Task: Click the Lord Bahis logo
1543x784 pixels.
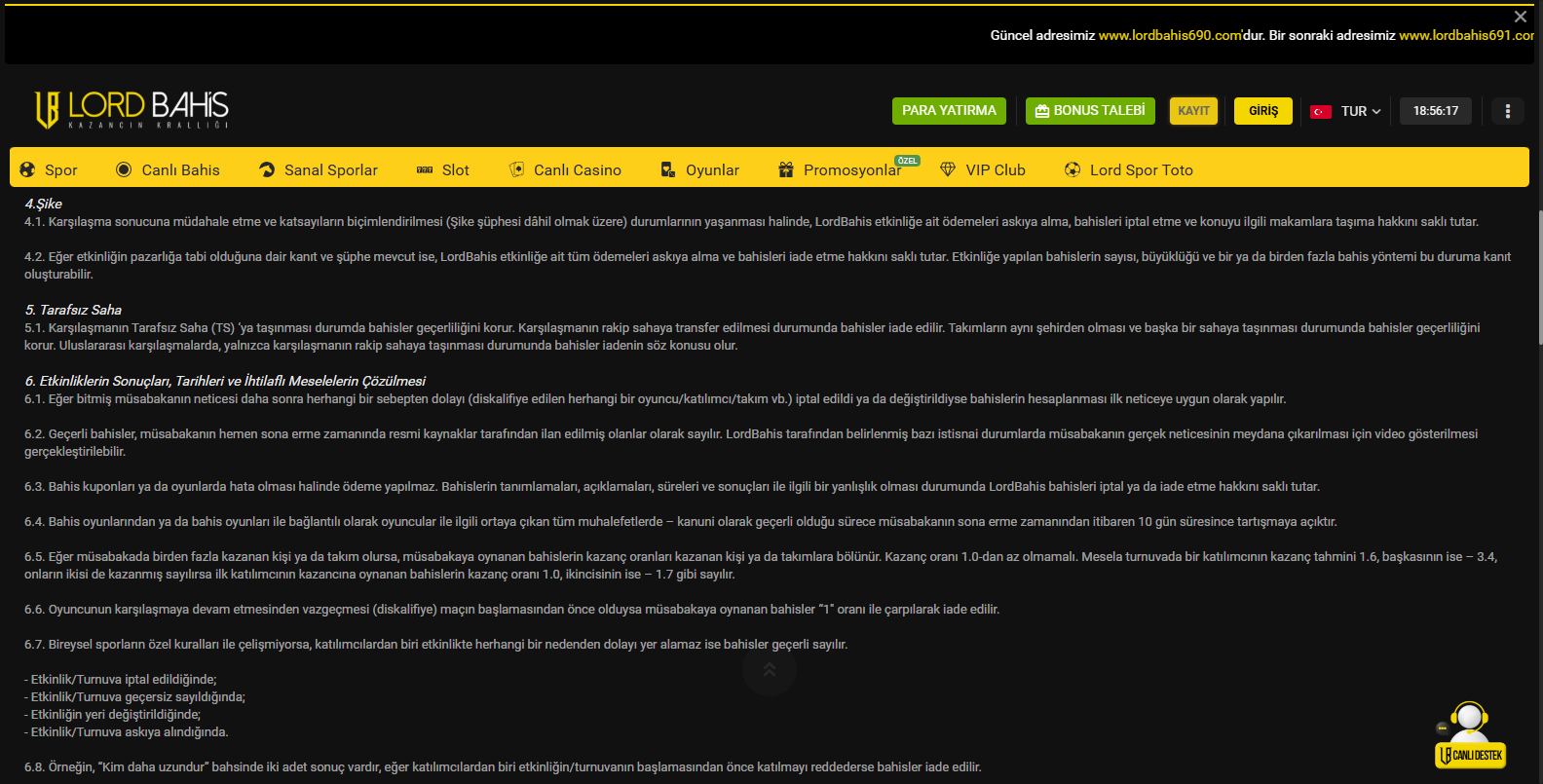Action: (x=132, y=110)
